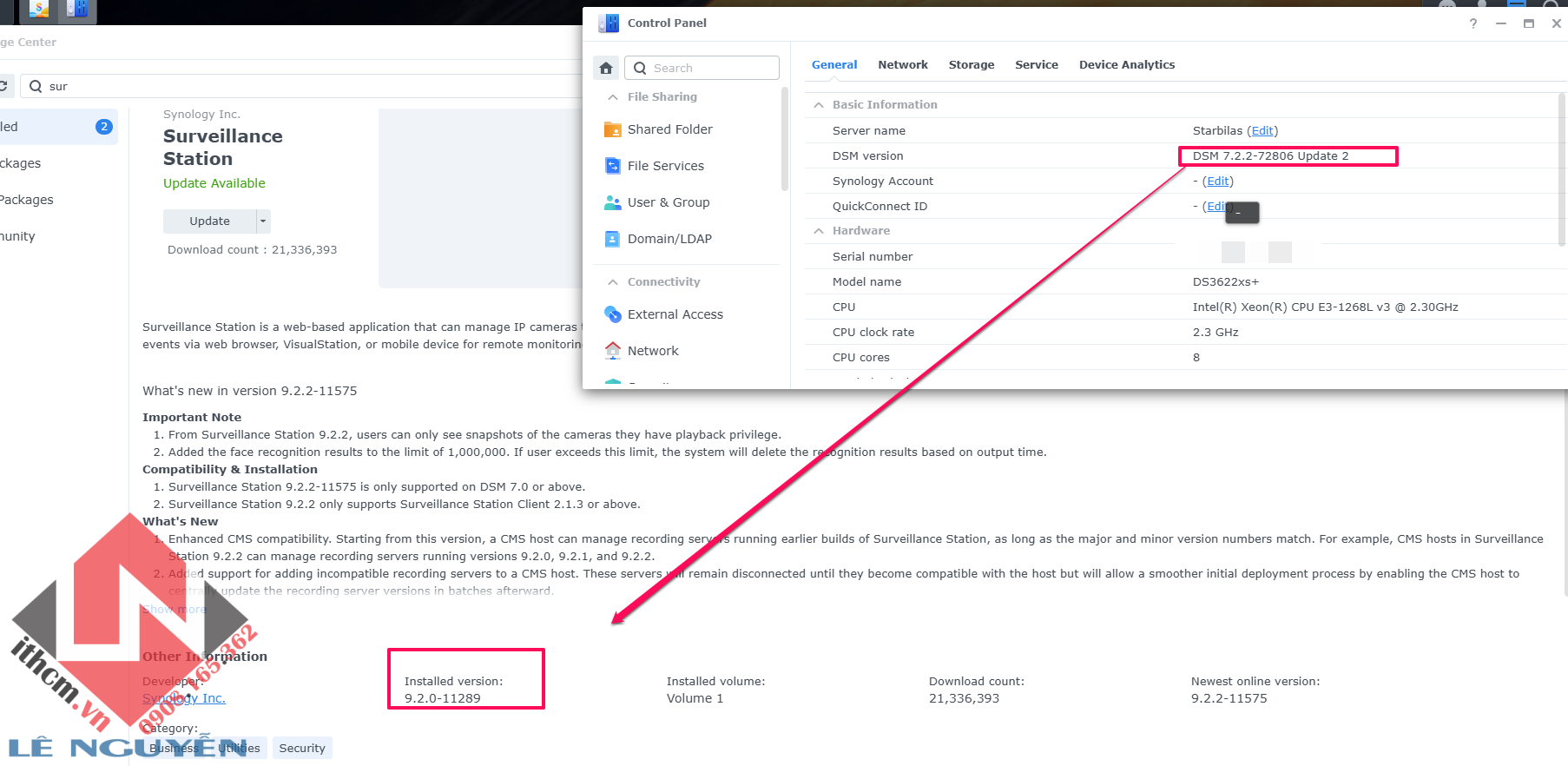Open the taskbar Control Panel icon
The width and height of the screenshot is (1568, 766).
(x=77, y=10)
